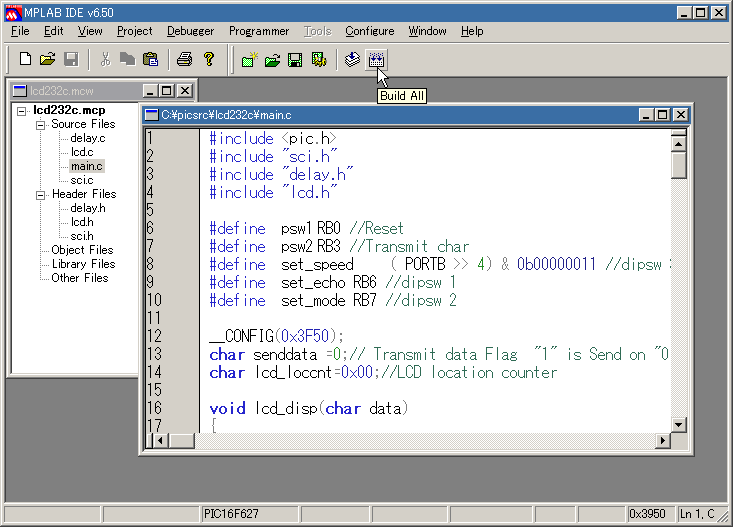The image size is (733, 527).
Task: Open the Help menu
Action: tap(472, 31)
